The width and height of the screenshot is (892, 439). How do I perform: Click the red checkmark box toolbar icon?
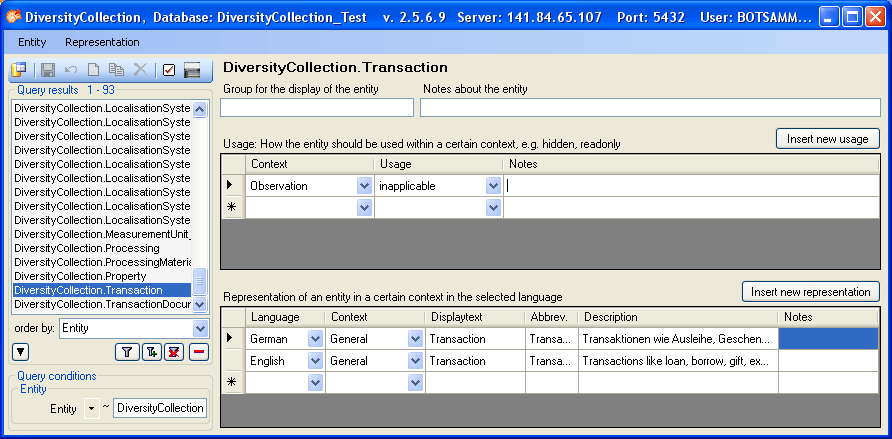pos(169,70)
